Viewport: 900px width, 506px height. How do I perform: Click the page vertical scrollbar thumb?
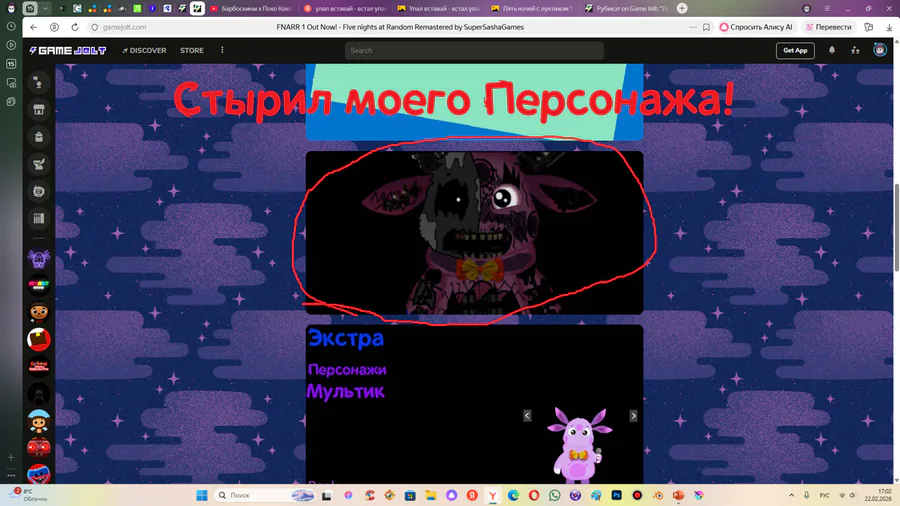896,227
